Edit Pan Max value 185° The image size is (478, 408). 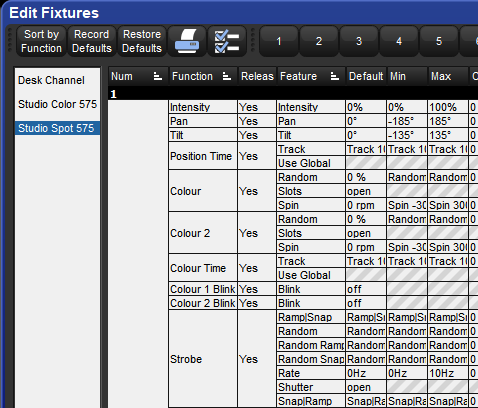point(448,121)
